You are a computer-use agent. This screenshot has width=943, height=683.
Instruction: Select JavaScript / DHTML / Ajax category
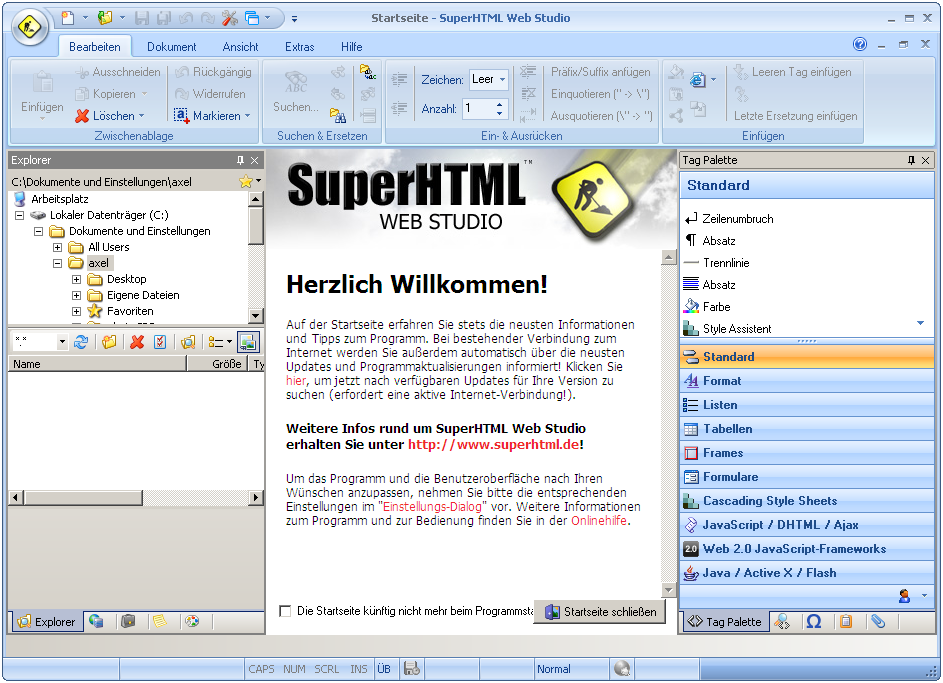[x=806, y=525]
